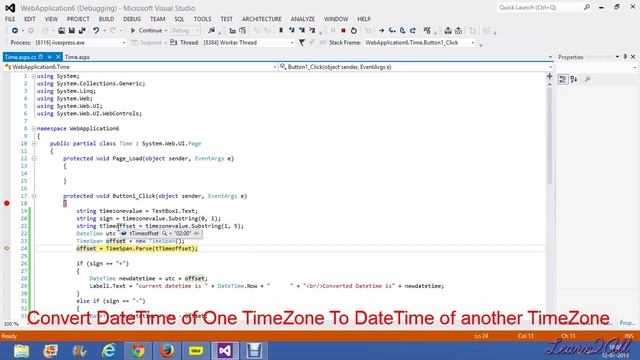
Task: Click the editor vertical scrollbar
Action: tap(549, 135)
